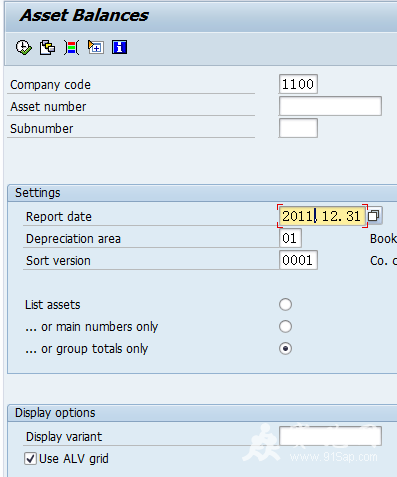Click the Asset number label

[48, 107]
